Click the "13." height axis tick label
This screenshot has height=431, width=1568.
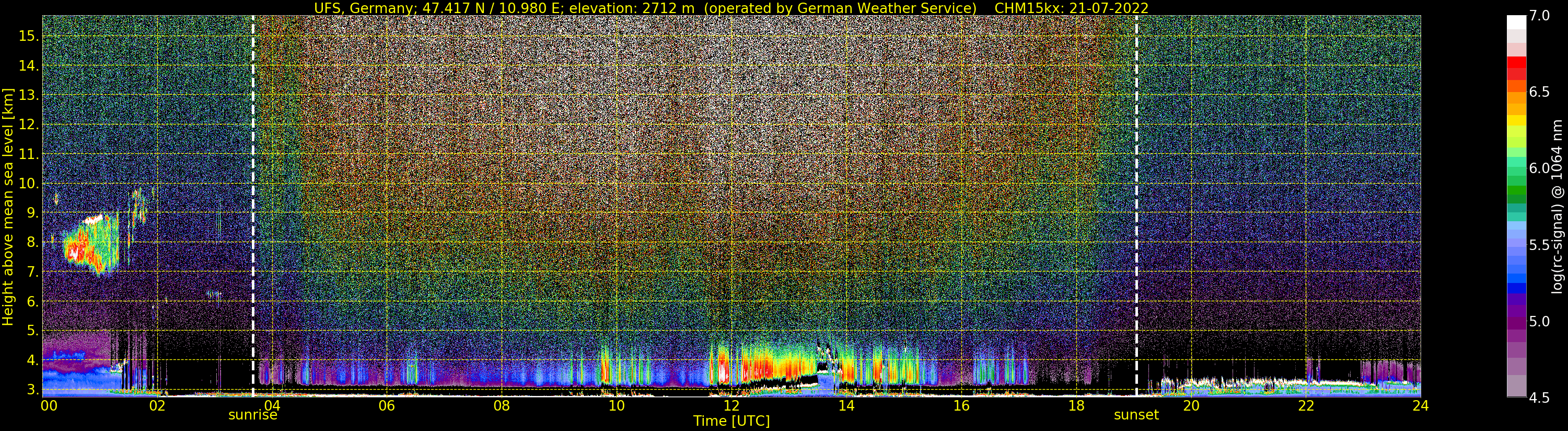pyautogui.click(x=28, y=95)
